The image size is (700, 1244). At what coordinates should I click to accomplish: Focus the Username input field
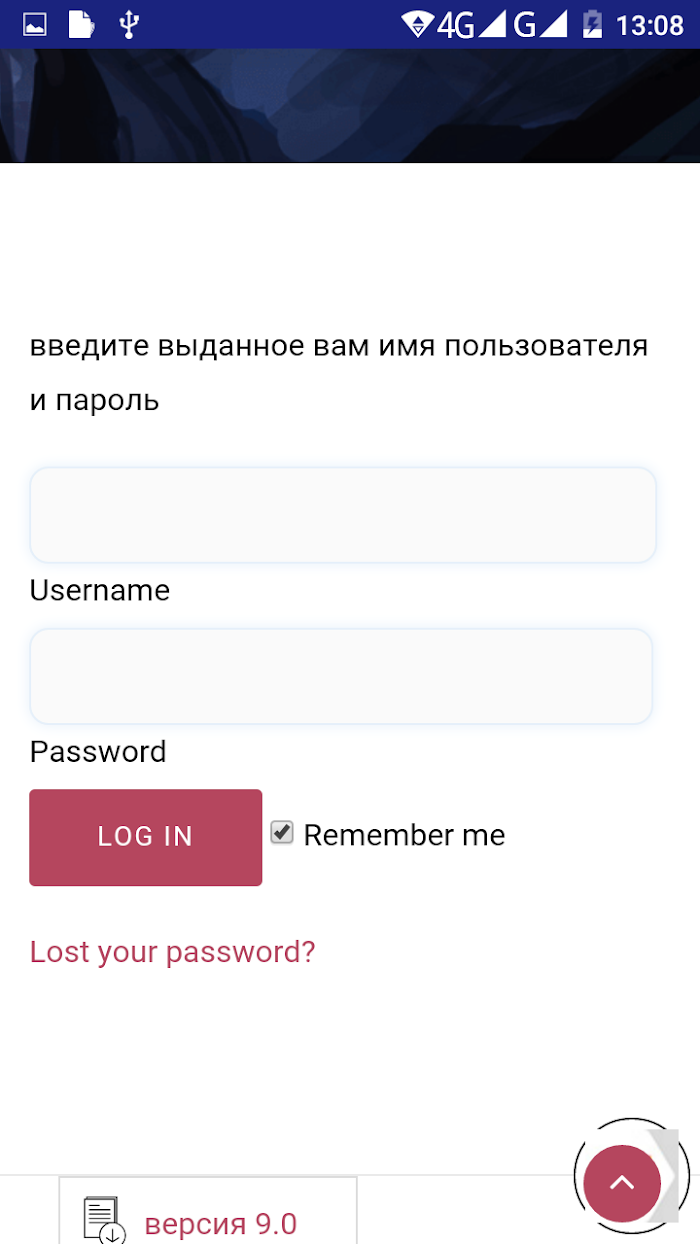coord(343,515)
